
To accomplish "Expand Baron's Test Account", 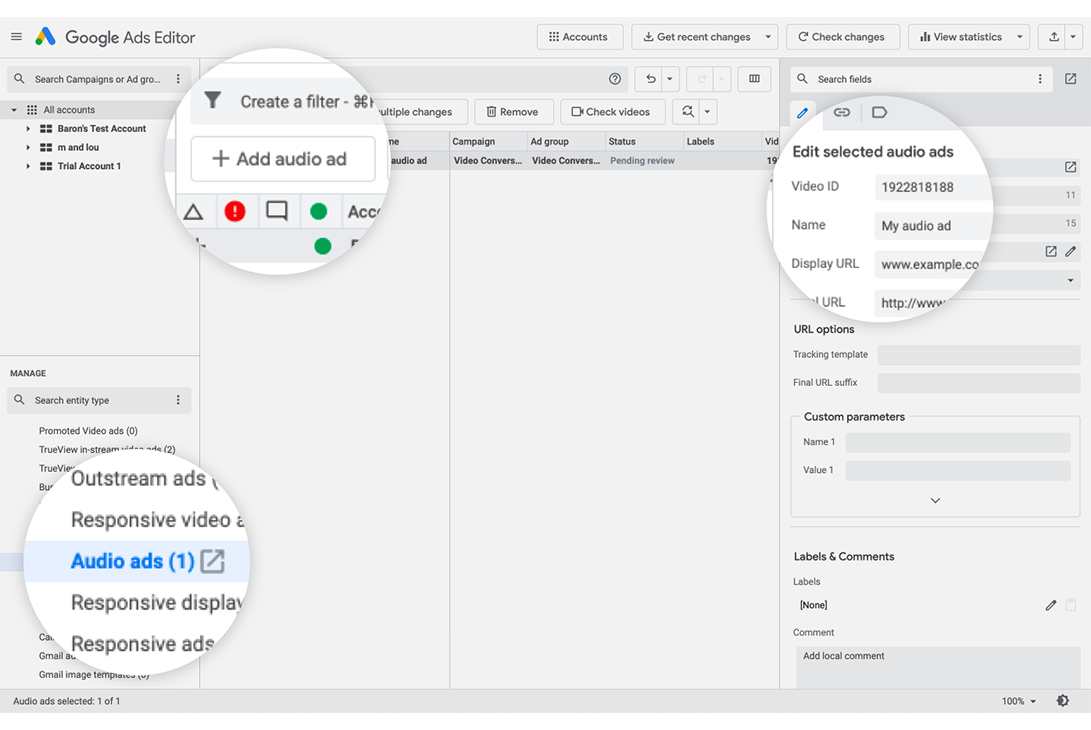I will tap(28, 129).
